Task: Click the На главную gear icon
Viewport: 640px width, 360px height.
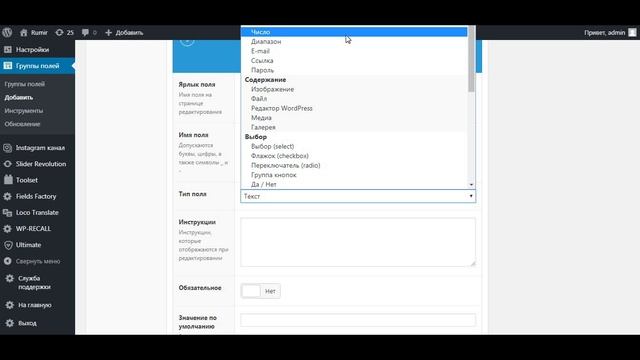Action: [9, 305]
